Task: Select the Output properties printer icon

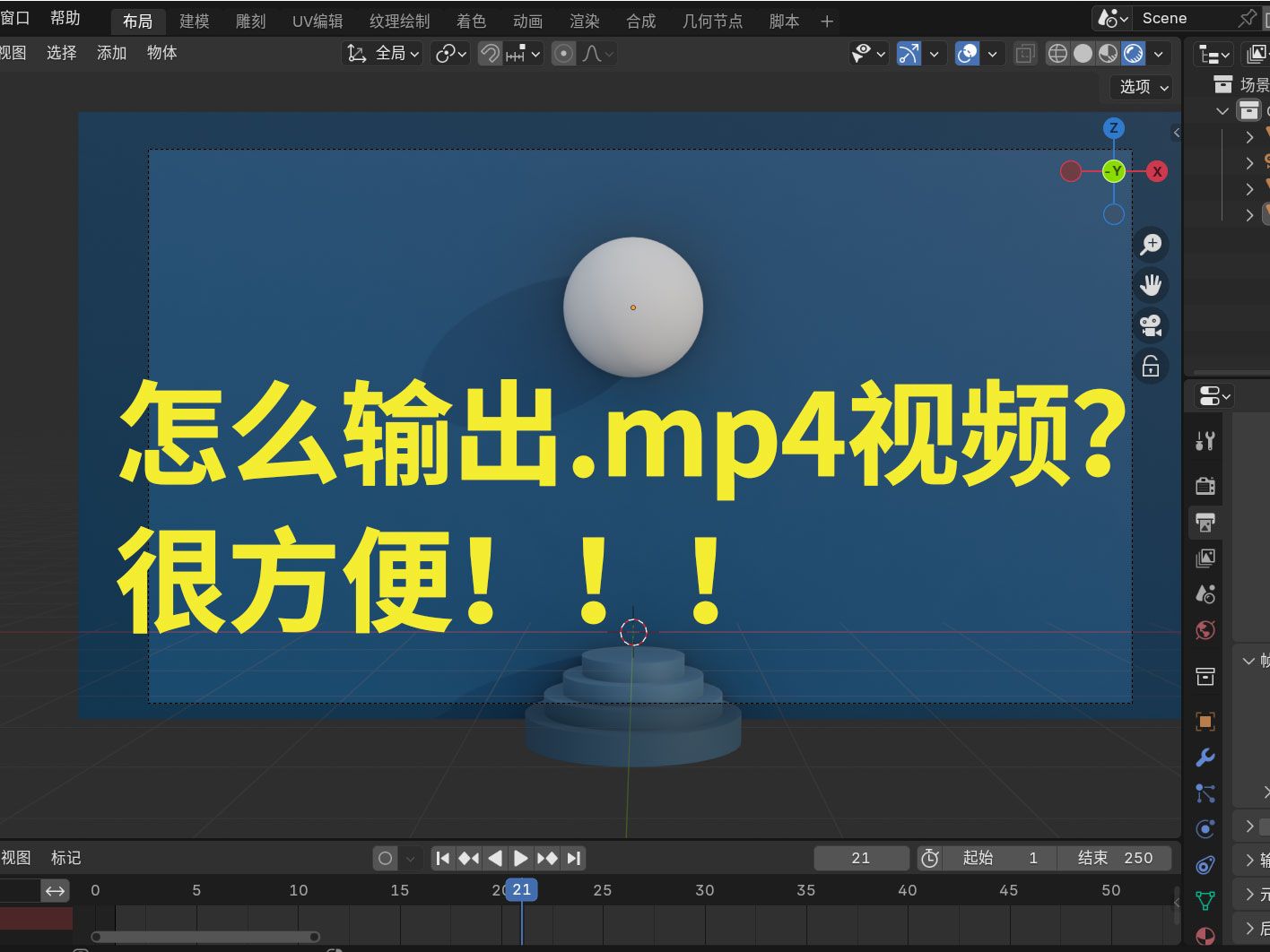Action: click(x=1205, y=523)
